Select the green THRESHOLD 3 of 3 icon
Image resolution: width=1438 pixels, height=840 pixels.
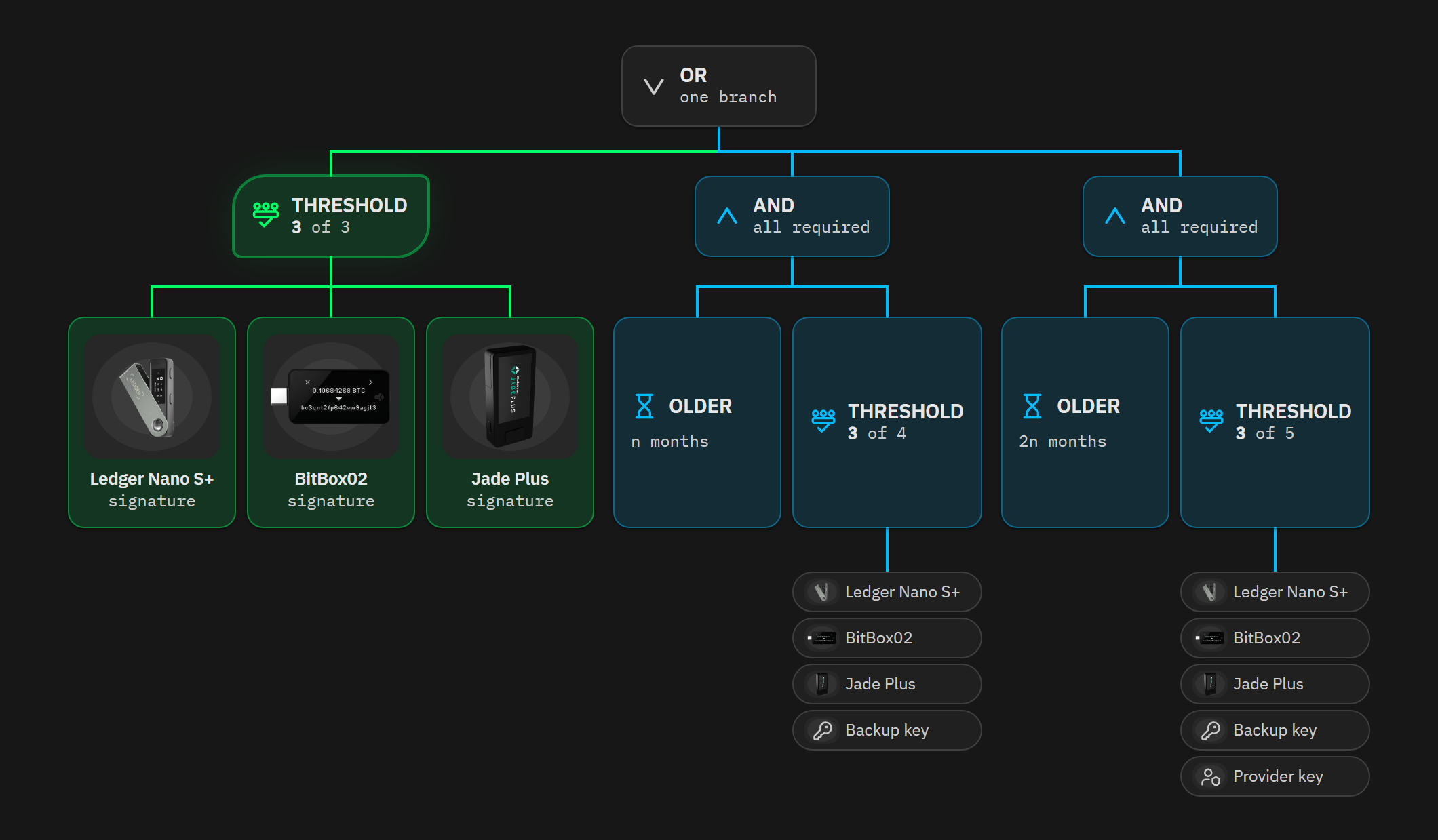click(266, 215)
